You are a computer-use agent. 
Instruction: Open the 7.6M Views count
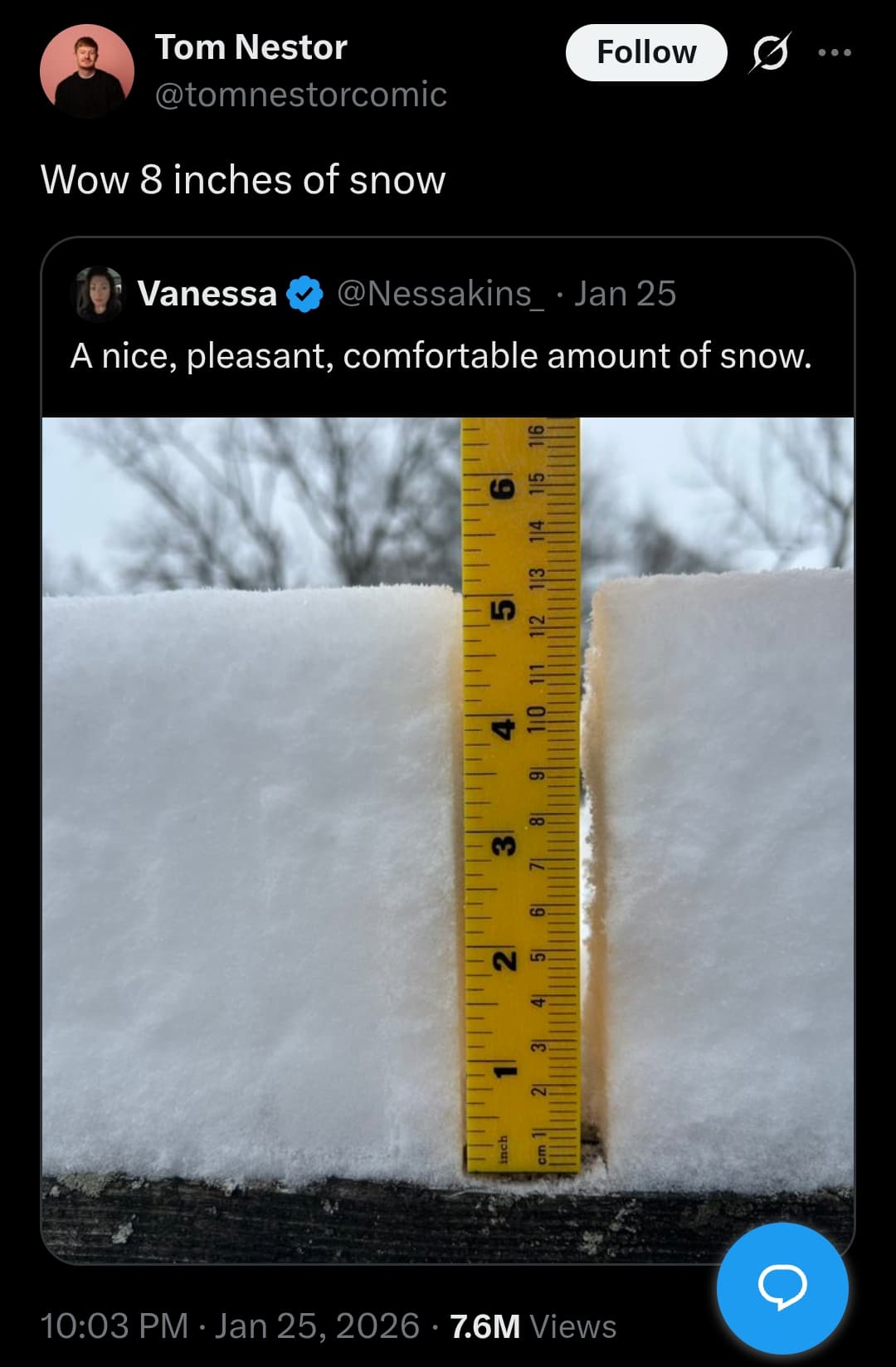533,1326
